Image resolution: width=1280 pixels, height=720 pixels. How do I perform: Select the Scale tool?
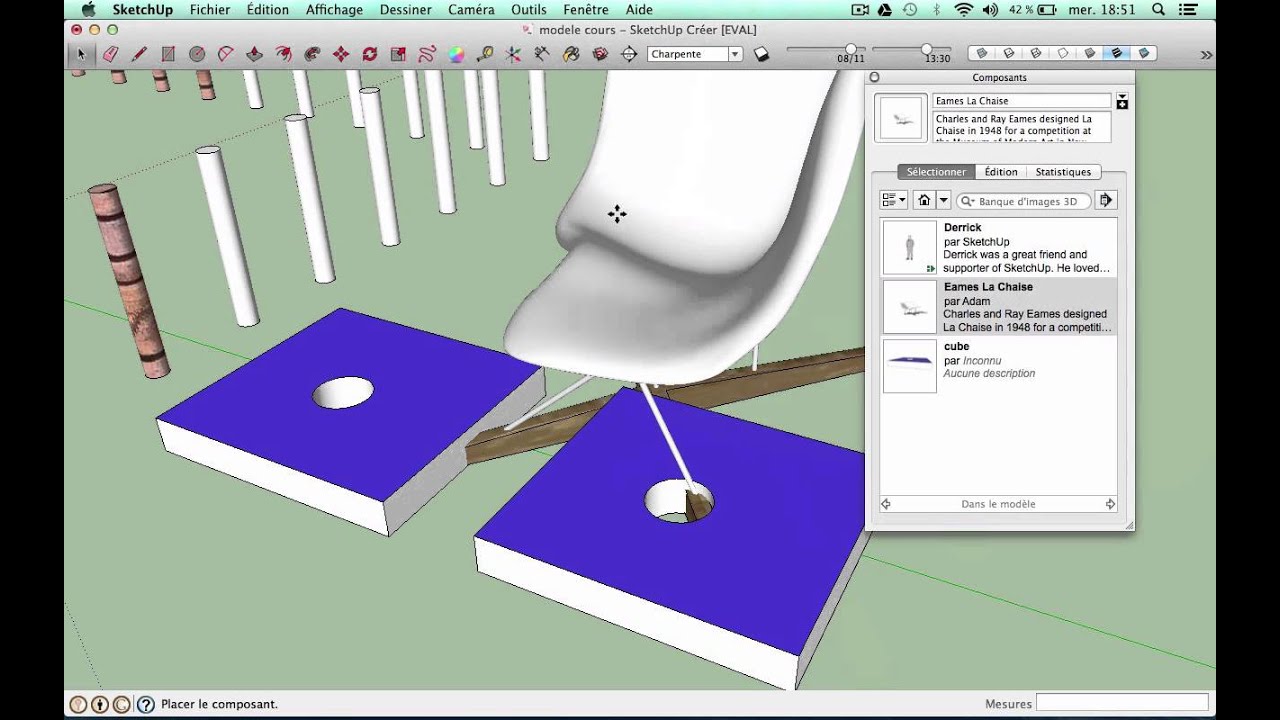pos(399,54)
